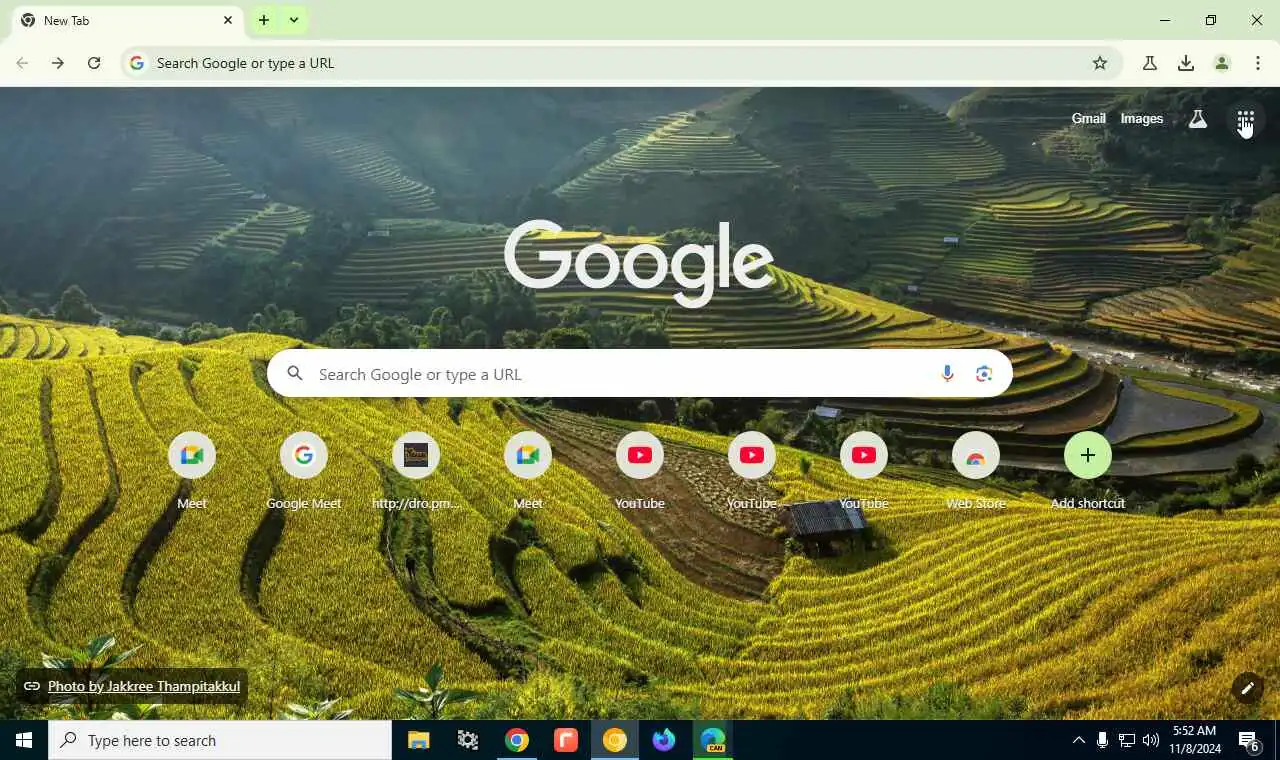Open Chrome Labs in the toolbar
Image resolution: width=1280 pixels, height=760 pixels.
pyautogui.click(x=1150, y=63)
